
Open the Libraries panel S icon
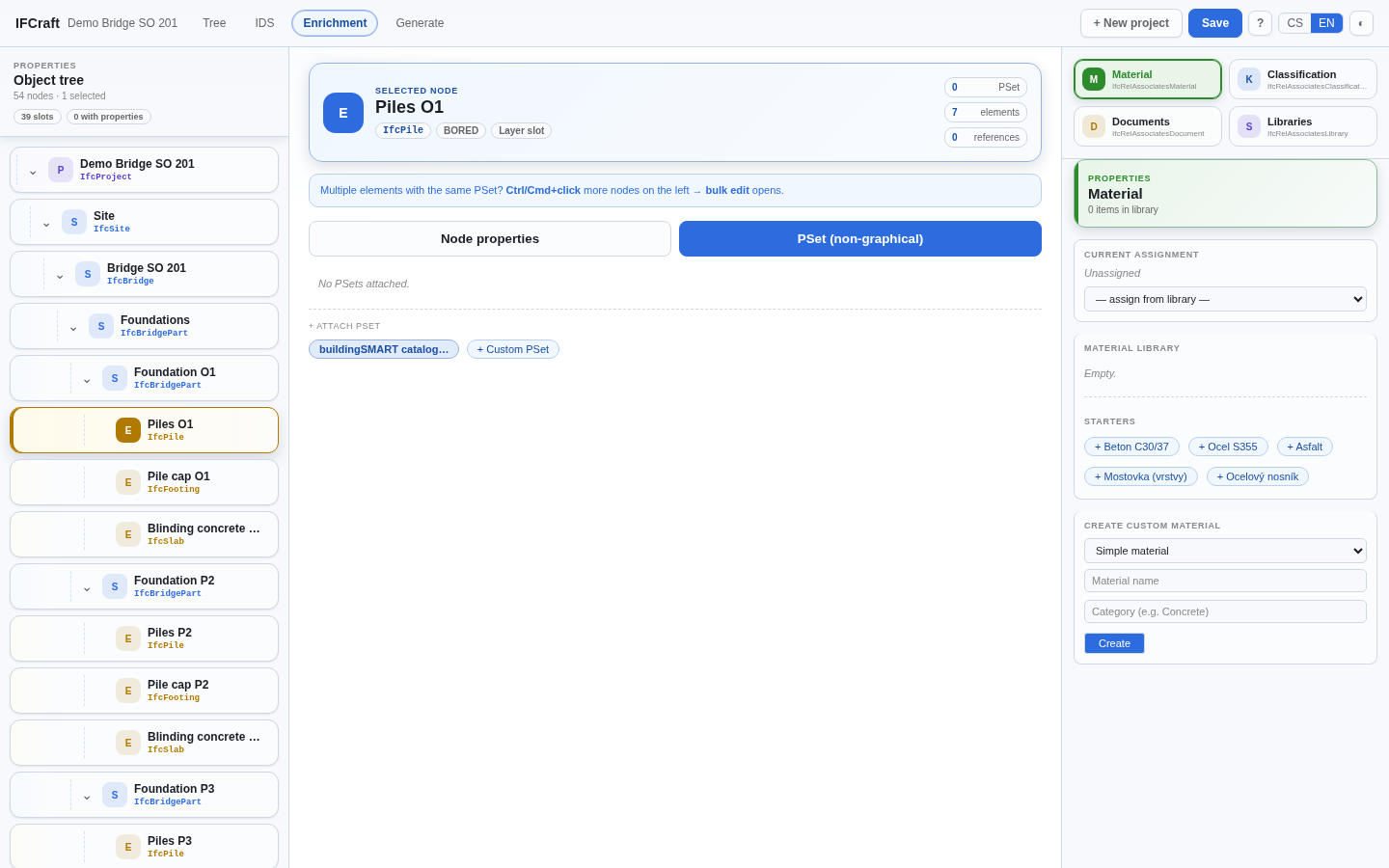tap(1249, 126)
